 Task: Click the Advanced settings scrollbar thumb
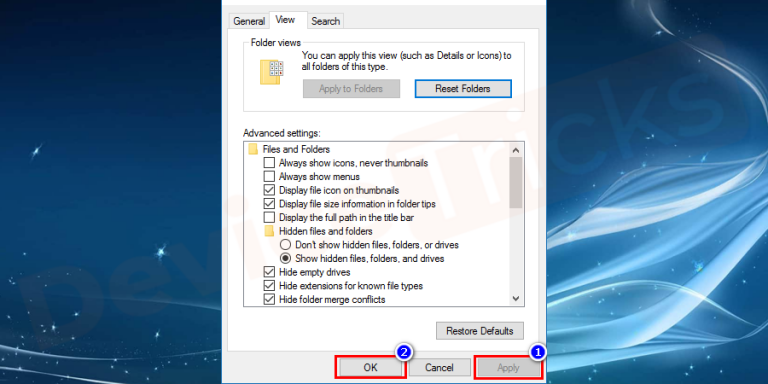pyautogui.click(x=516, y=182)
